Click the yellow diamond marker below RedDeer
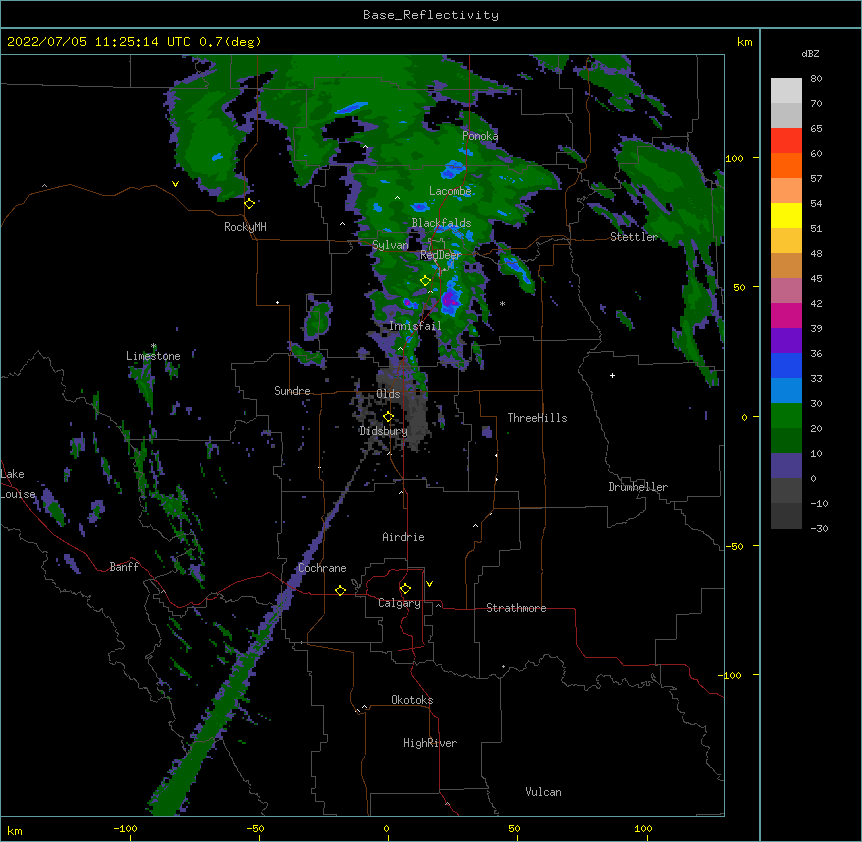 pyautogui.click(x=426, y=281)
